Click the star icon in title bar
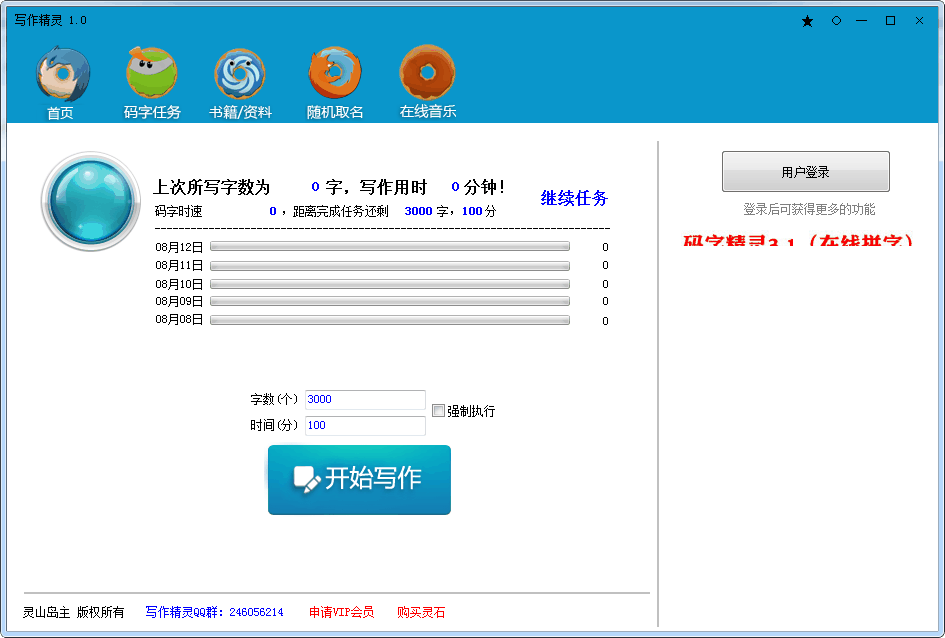The image size is (945, 638). (x=807, y=21)
